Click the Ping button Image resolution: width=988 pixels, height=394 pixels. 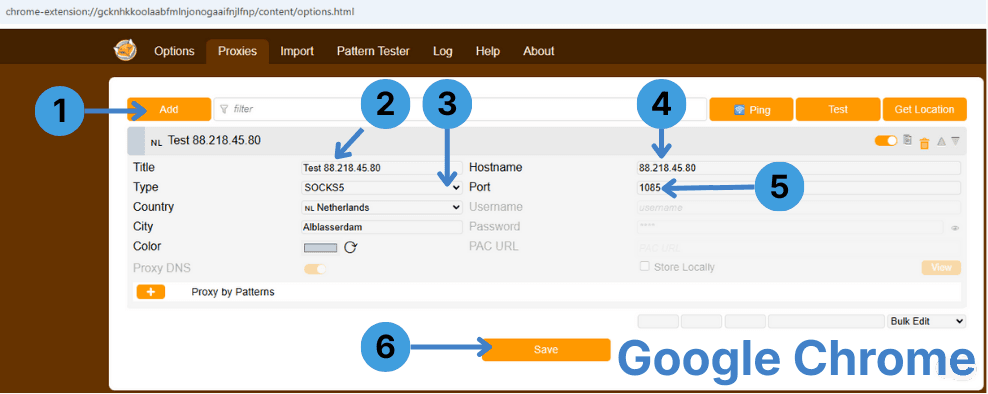pos(752,109)
